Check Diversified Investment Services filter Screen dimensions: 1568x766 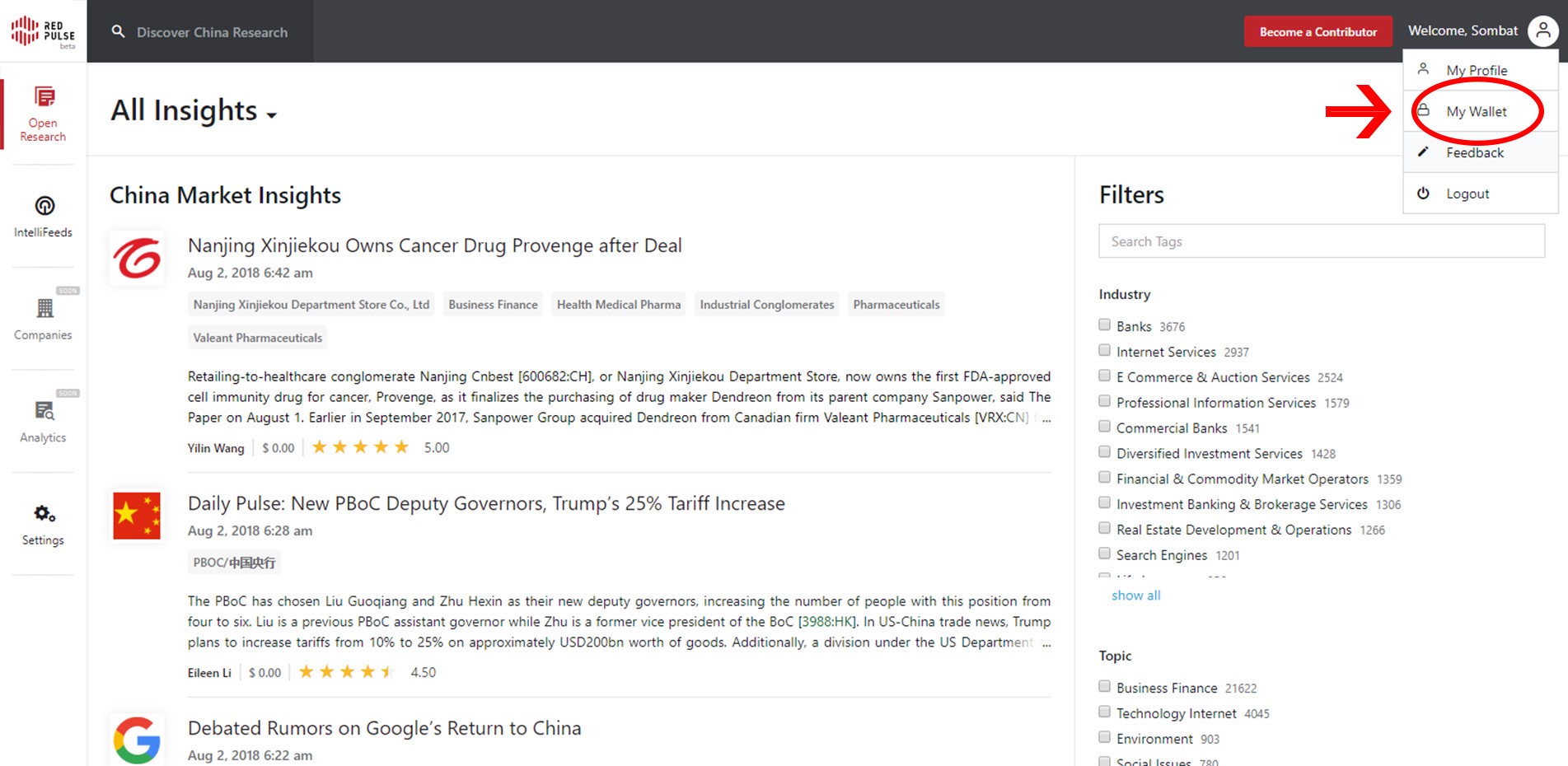[x=1104, y=451]
